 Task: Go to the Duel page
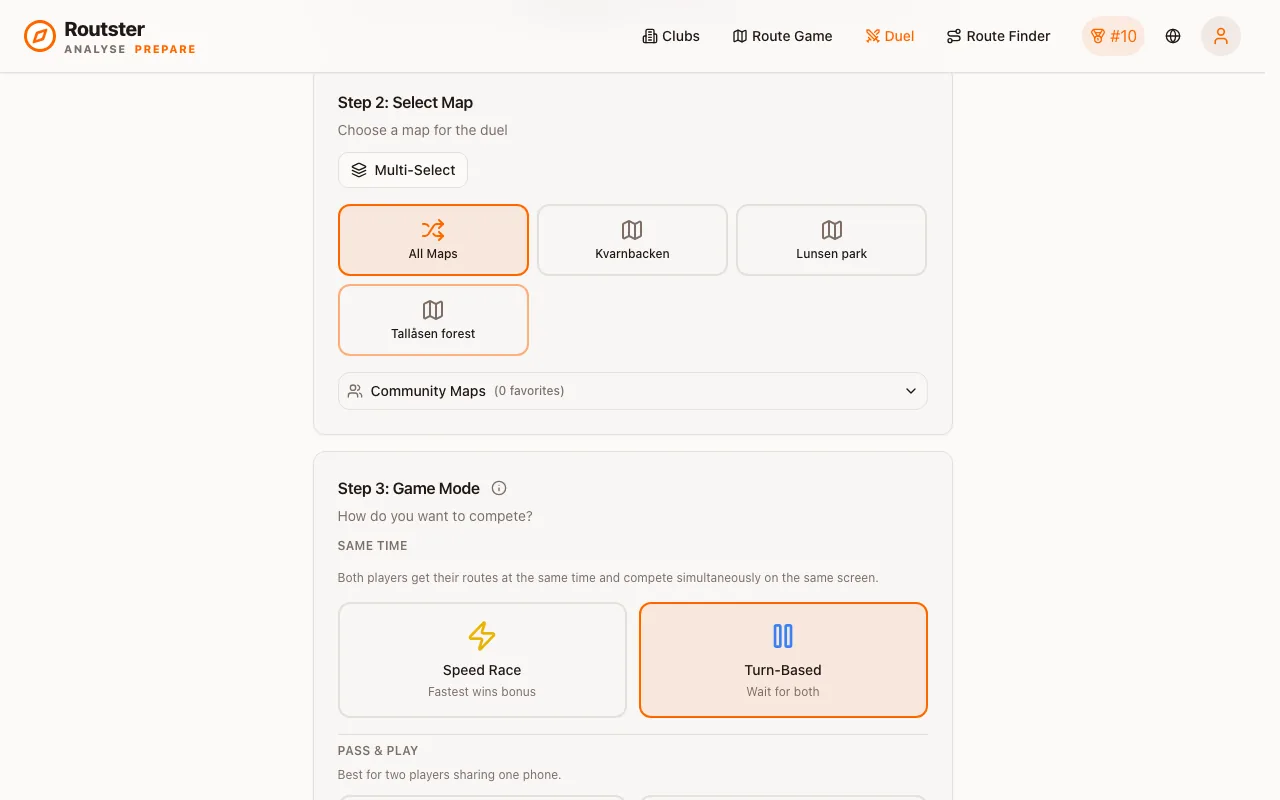[x=890, y=36]
